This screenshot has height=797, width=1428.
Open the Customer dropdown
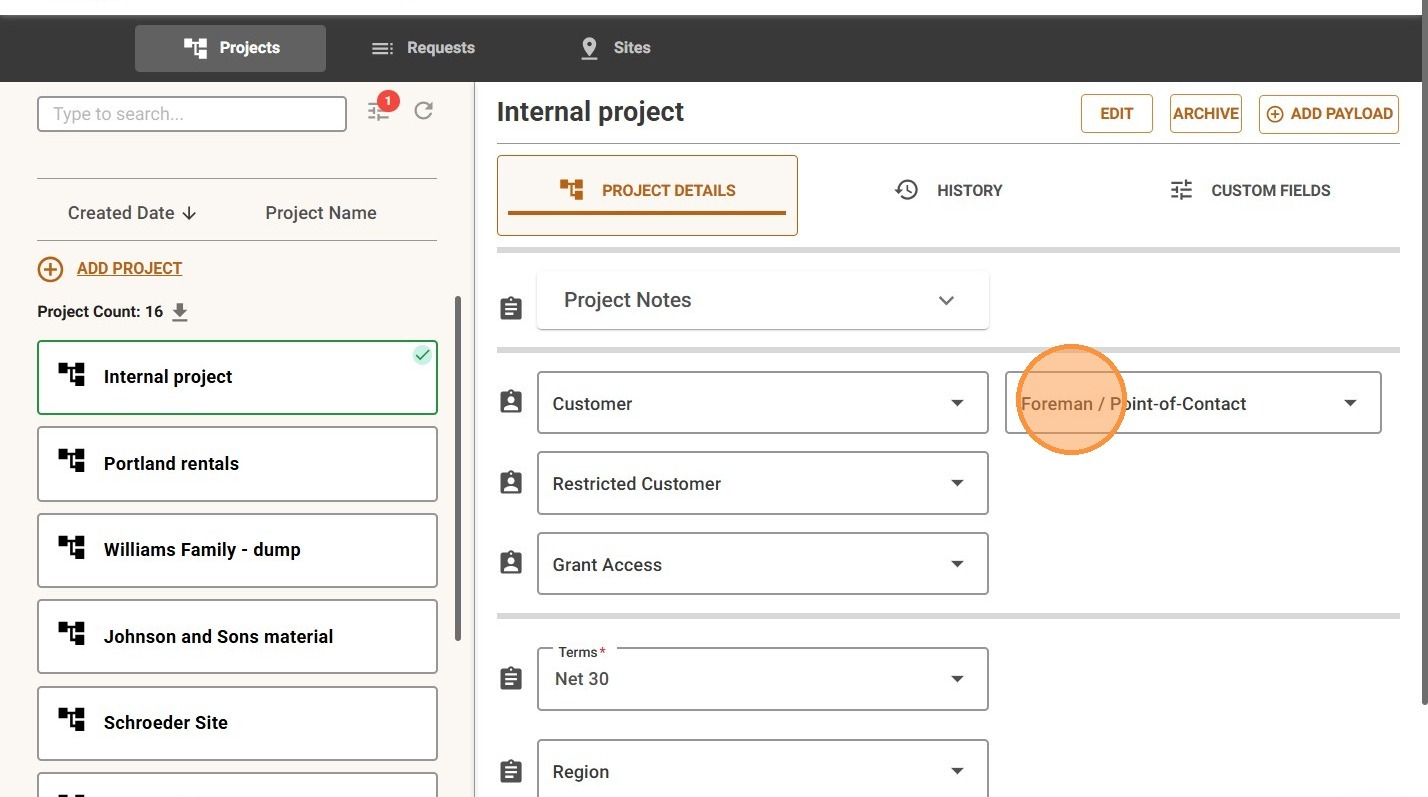[x=763, y=403]
